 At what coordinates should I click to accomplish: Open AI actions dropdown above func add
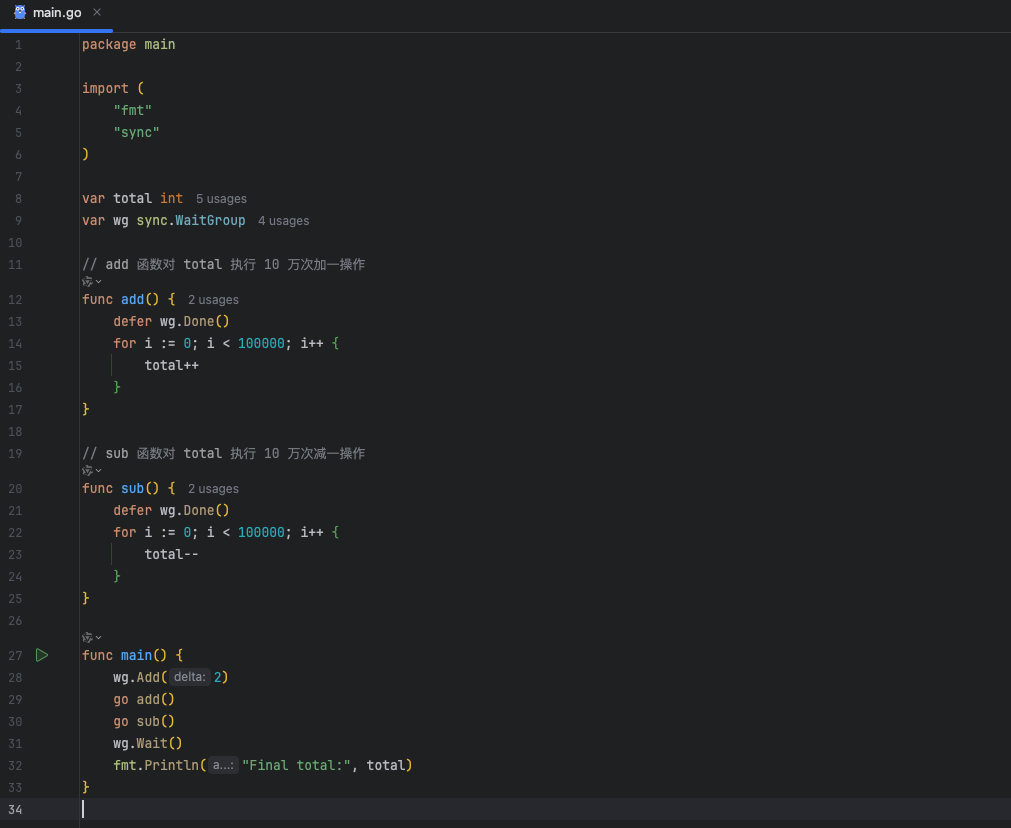click(92, 282)
